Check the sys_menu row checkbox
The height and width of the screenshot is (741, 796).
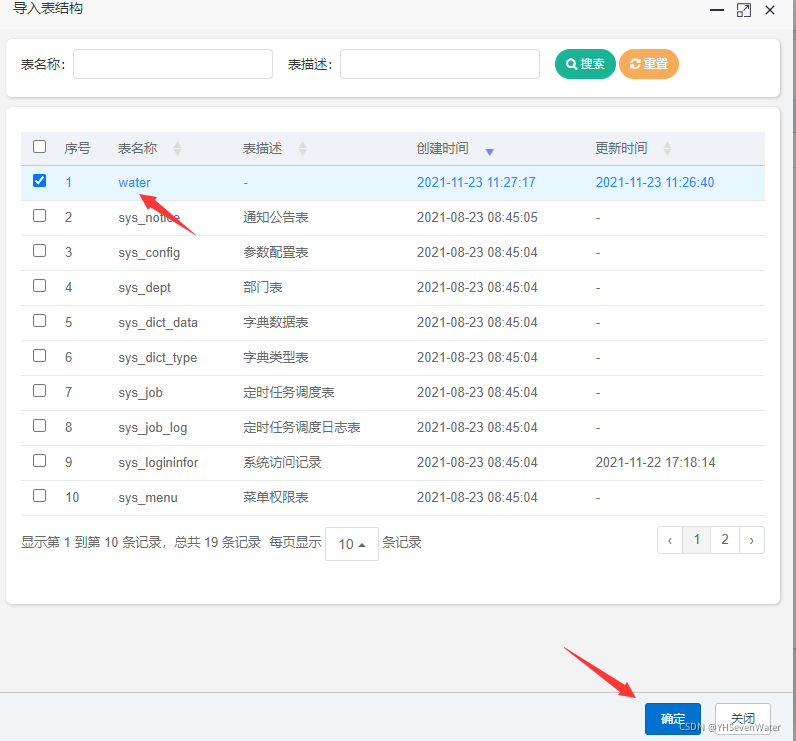40,496
